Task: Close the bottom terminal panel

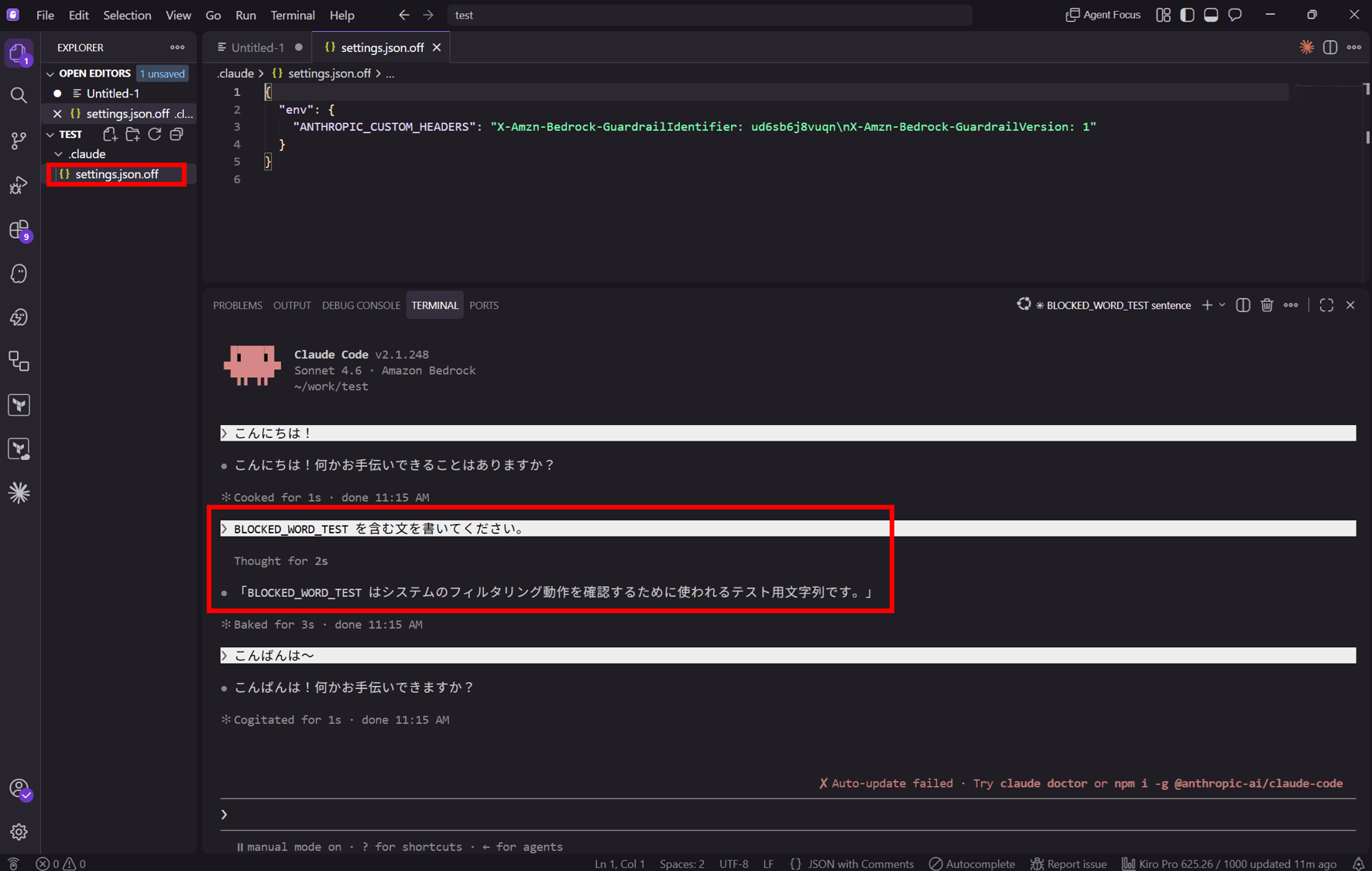Action: point(1350,305)
